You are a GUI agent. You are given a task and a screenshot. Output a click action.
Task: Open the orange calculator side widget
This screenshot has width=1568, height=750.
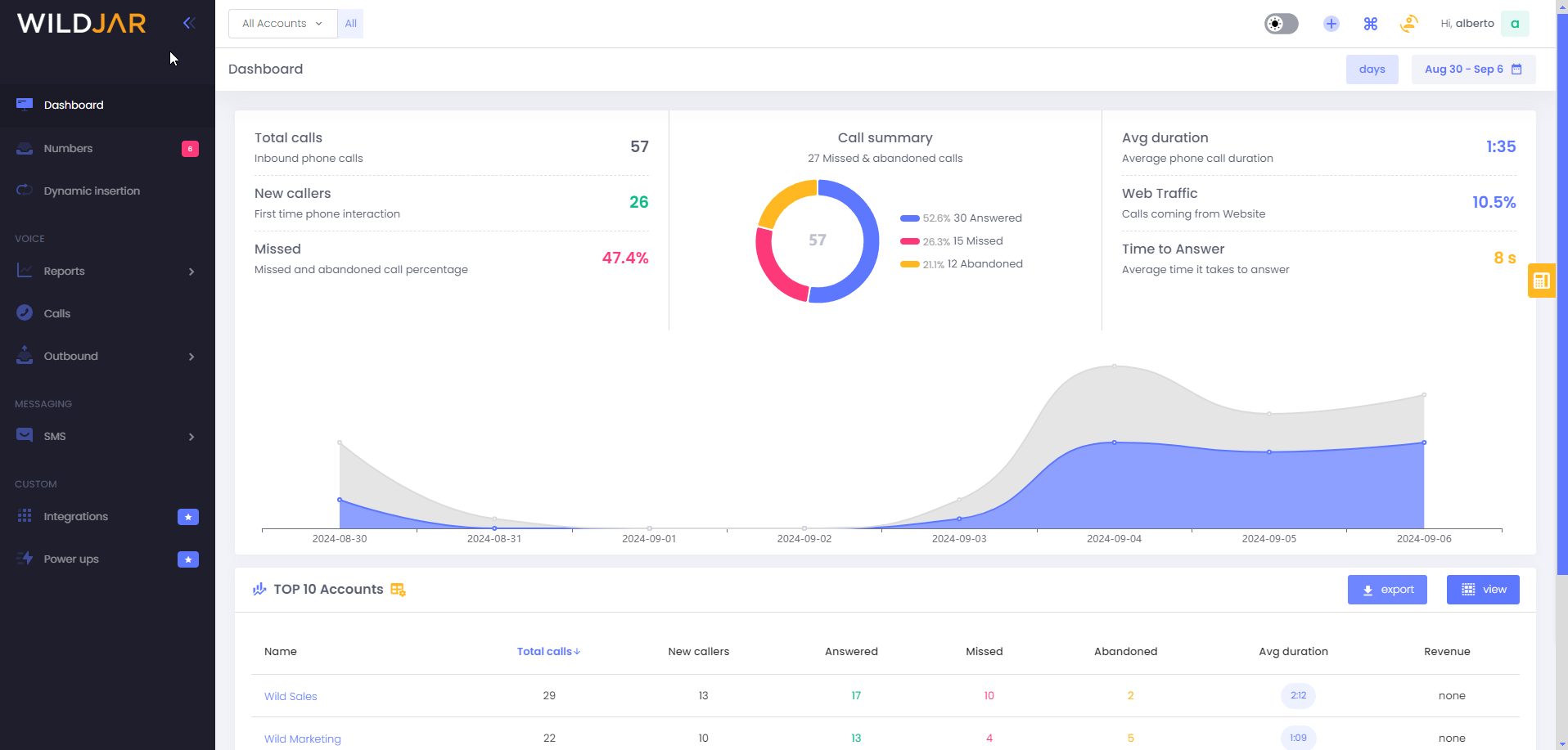pyautogui.click(x=1541, y=281)
